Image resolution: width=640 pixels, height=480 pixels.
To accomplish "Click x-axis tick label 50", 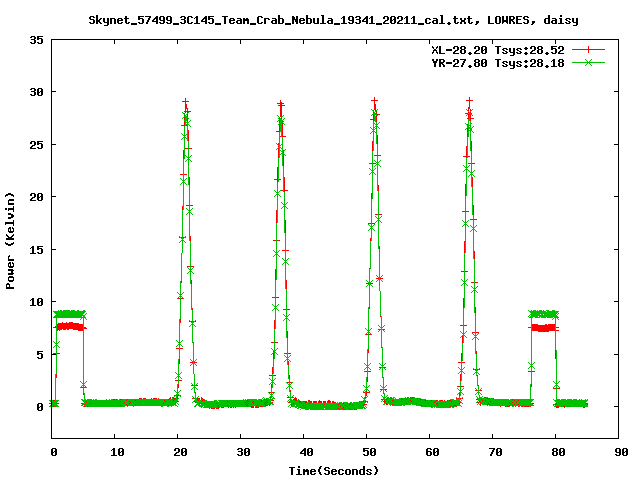I will coord(369,452).
